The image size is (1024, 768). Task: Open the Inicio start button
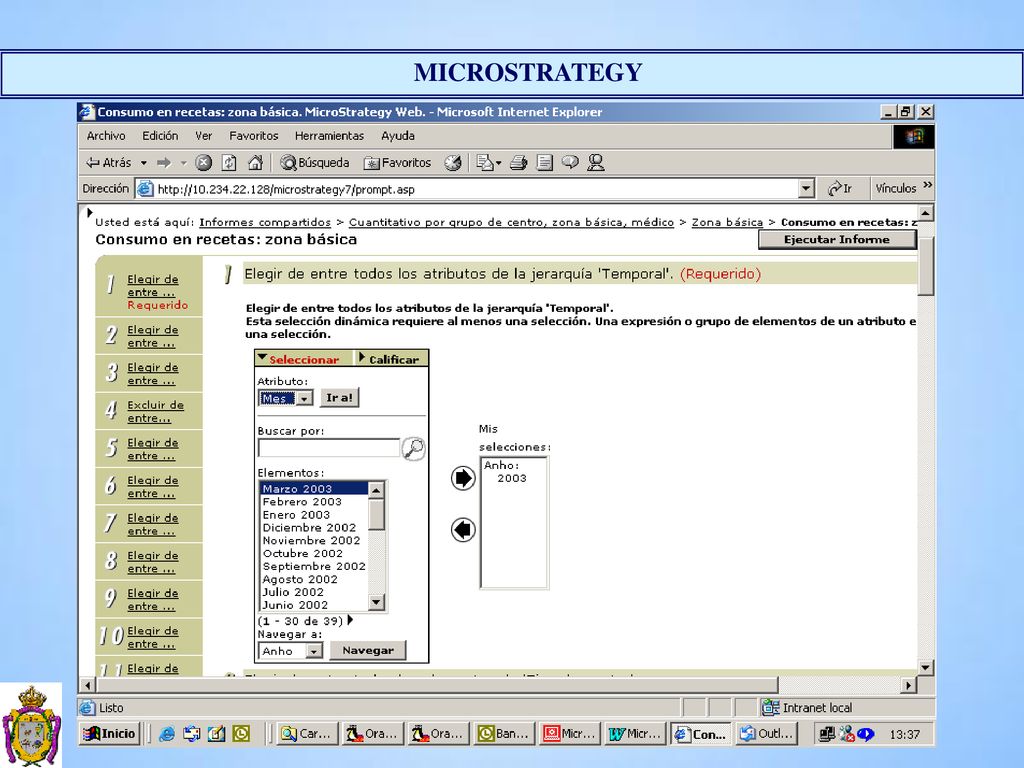pyautogui.click(x=109, y=733)
